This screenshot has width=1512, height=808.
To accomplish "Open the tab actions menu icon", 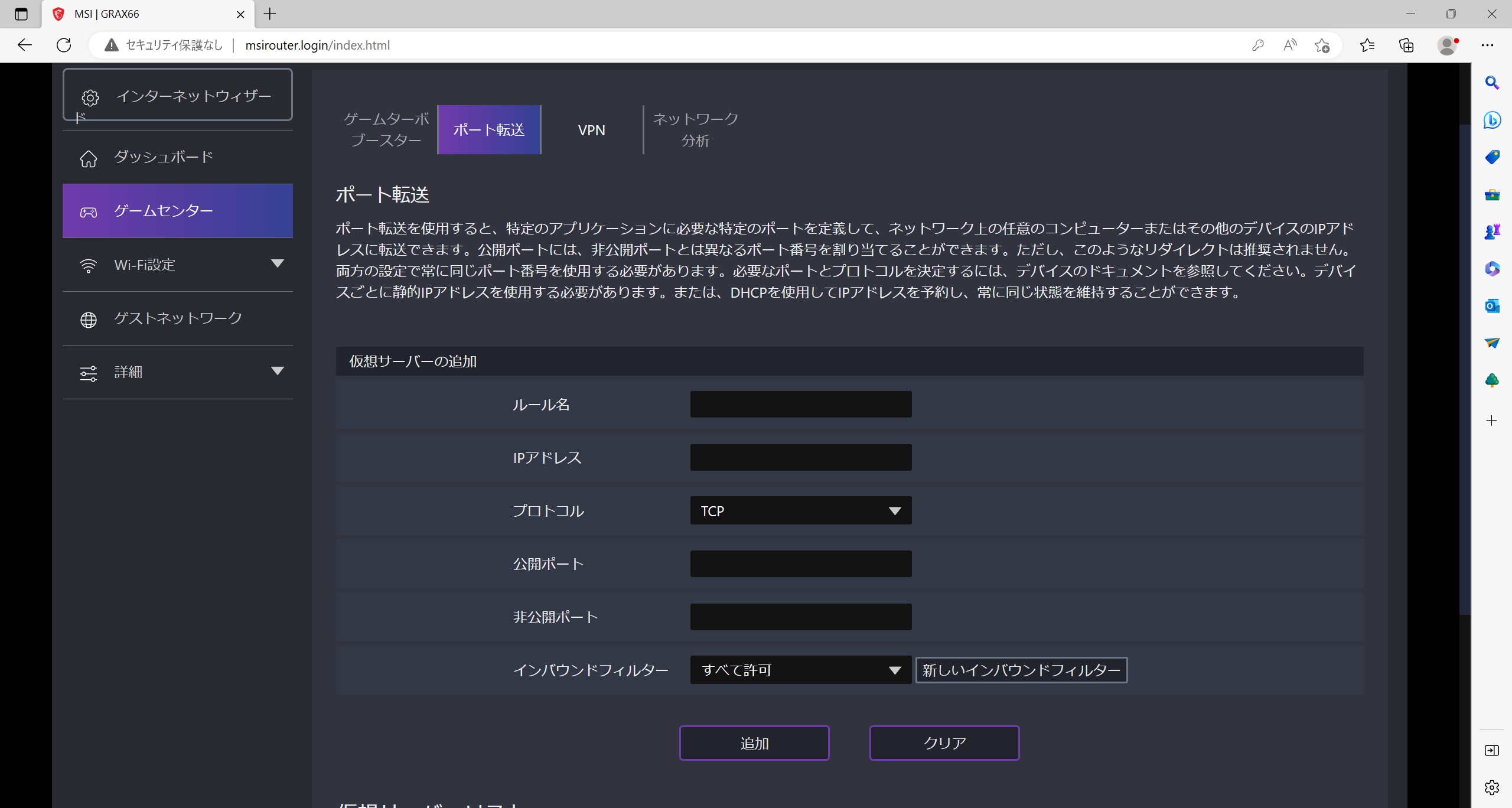I will (21, 14).
